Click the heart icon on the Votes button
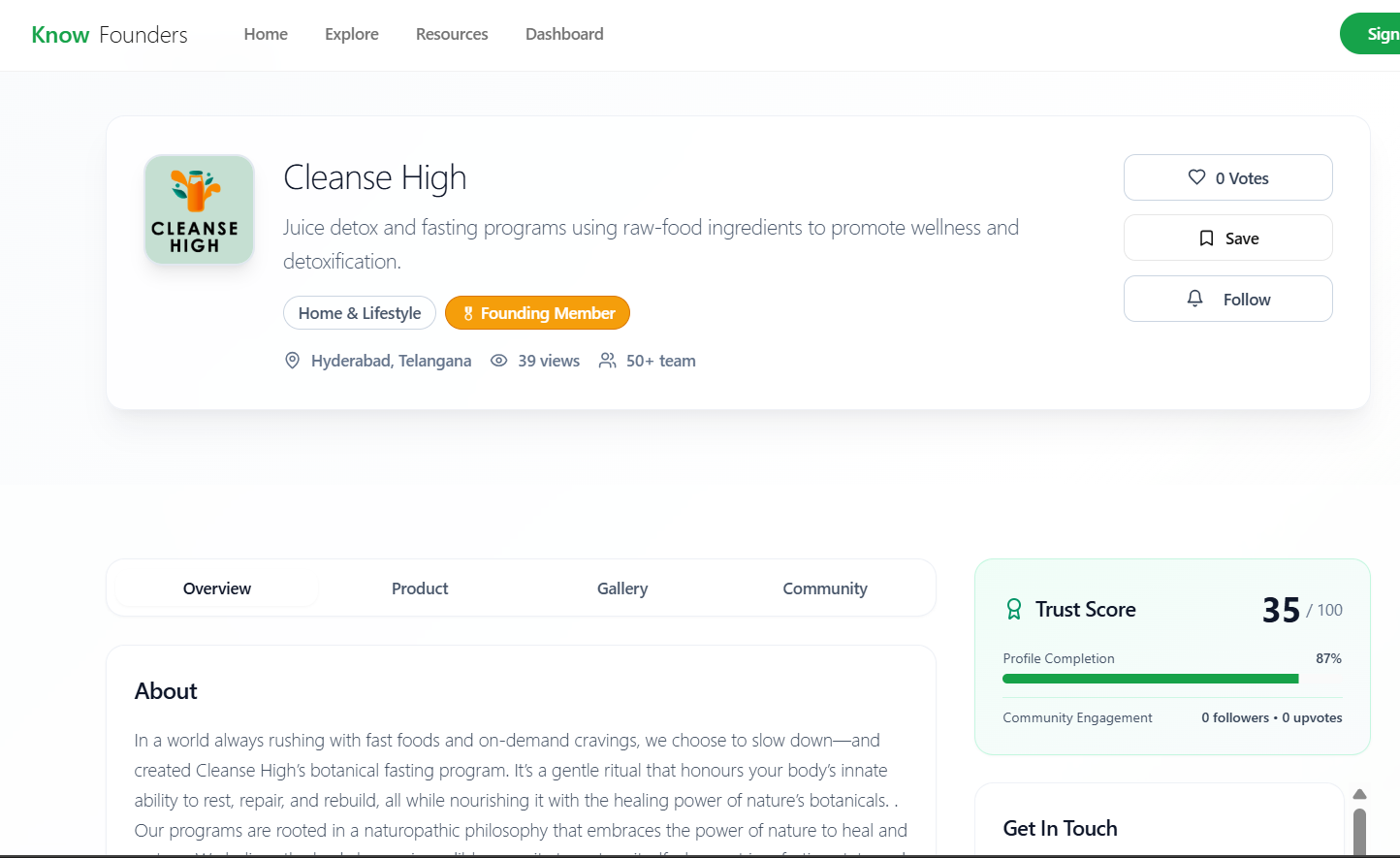Screen dimensions: 1400x858 [x=1195, y=177]
